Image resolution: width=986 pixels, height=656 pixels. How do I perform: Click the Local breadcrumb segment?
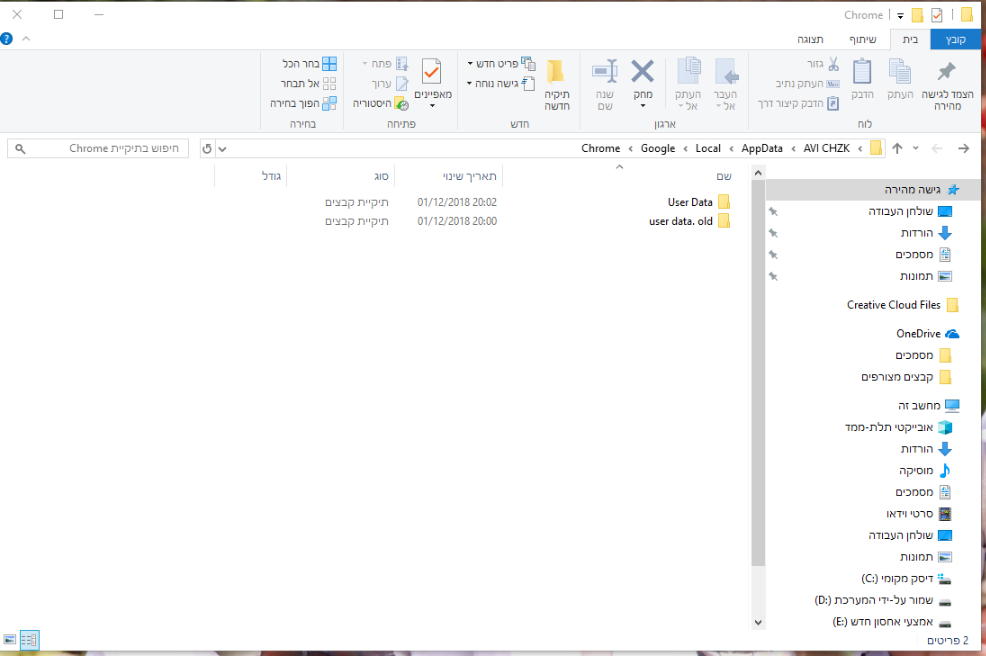pos(708,148)
